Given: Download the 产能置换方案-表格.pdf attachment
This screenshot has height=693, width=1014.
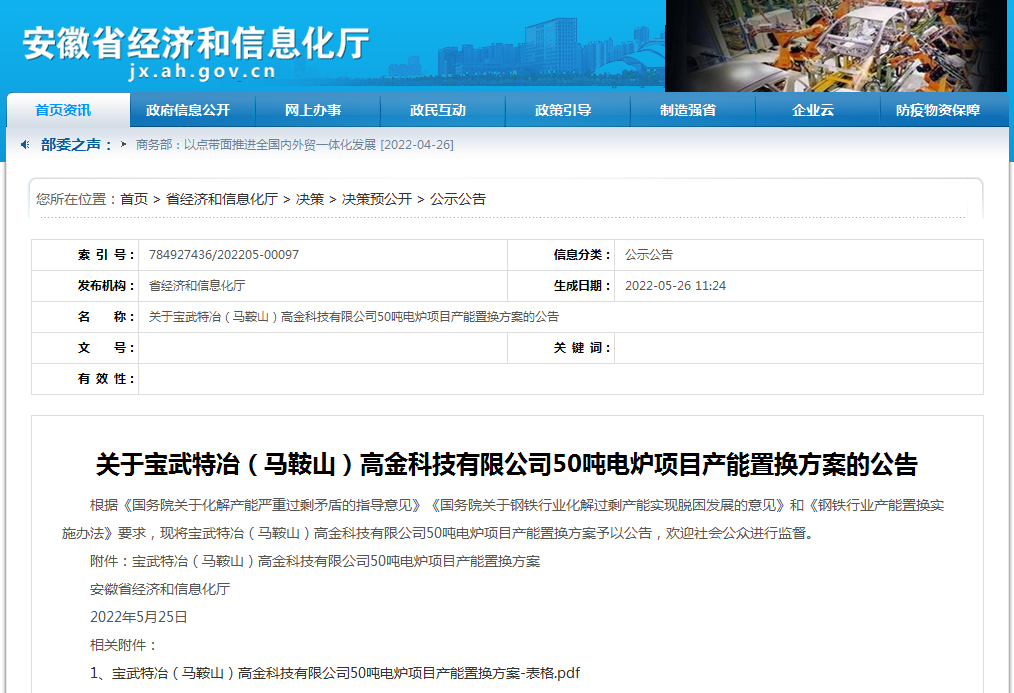Looking at the screenshot, I should click(345, 673).
